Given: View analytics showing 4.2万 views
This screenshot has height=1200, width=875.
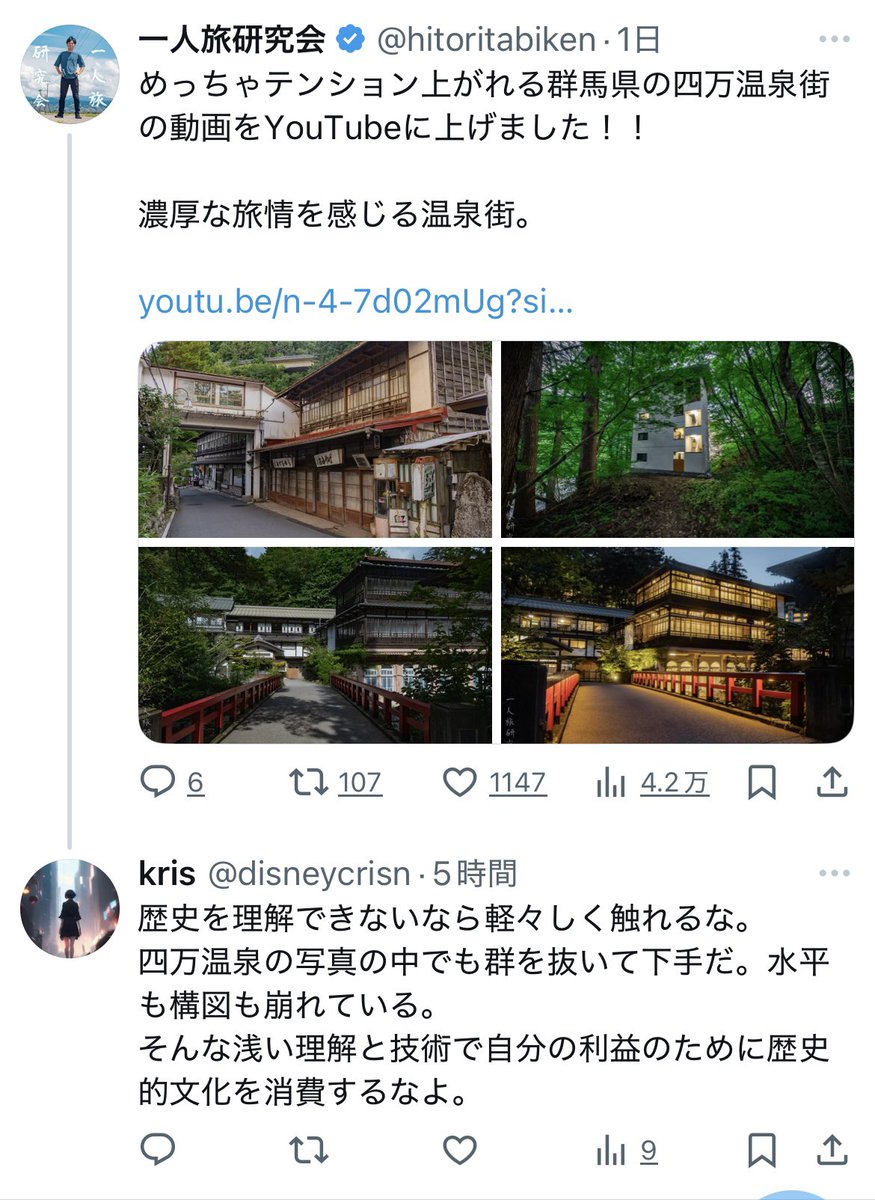Looking at the screenshot, I should tap(652, 783).
